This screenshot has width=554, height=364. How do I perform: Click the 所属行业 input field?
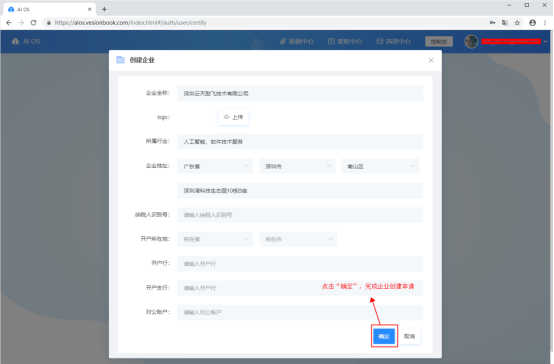(x=300, y=142)
